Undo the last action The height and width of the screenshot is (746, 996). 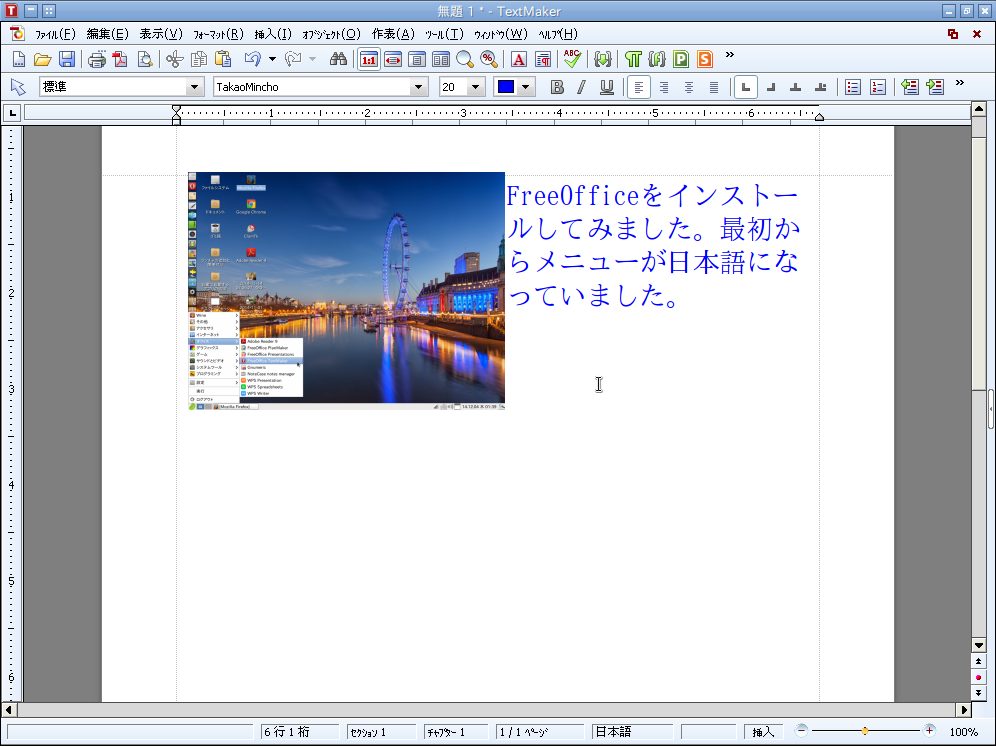(x=253, y=60)
